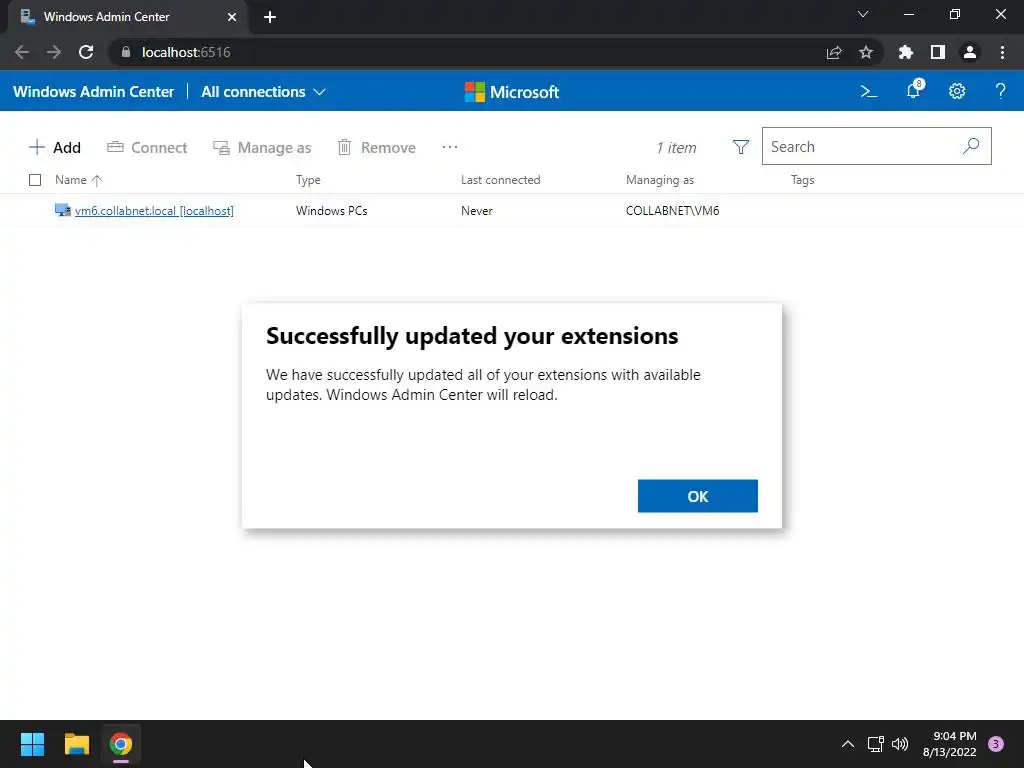1024x768 pixels.
Task: Select the Windows PCs type cell
Action: click(x=332, y=211)
